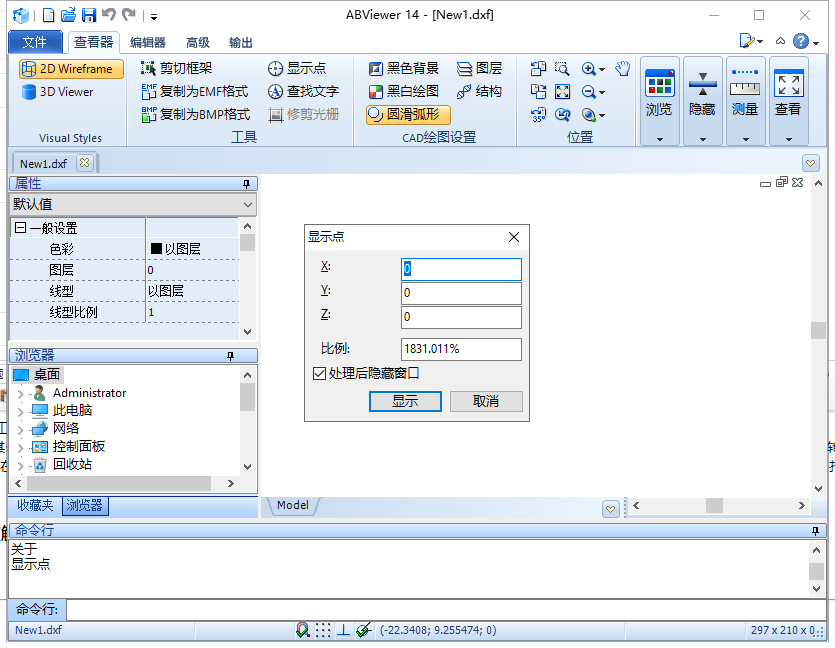Select the 2D Wireframe visual style
835x648 pixels.
pos(66,69)
